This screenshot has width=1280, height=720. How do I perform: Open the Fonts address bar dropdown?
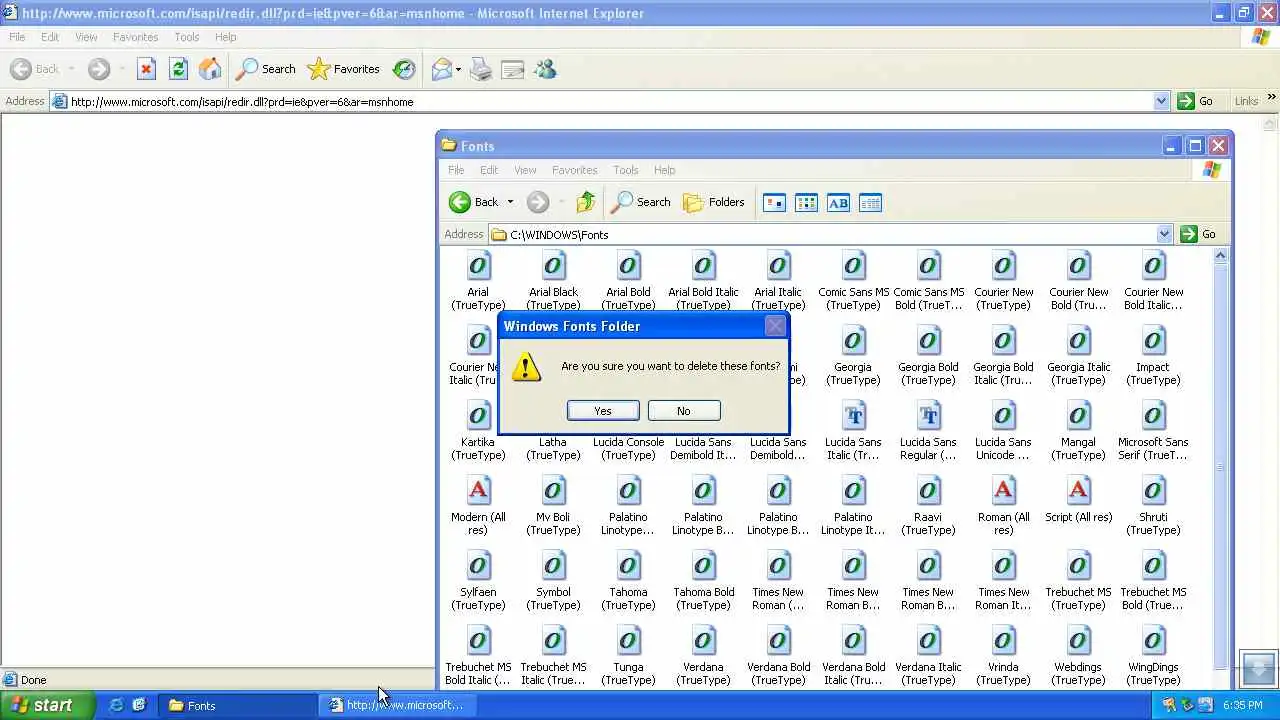[1164, 234]
